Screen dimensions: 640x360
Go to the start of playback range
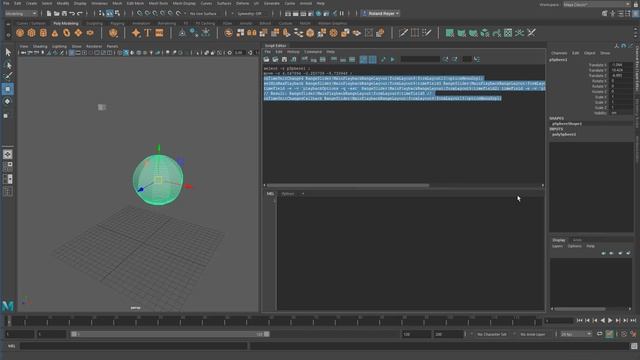pos(580,321)
